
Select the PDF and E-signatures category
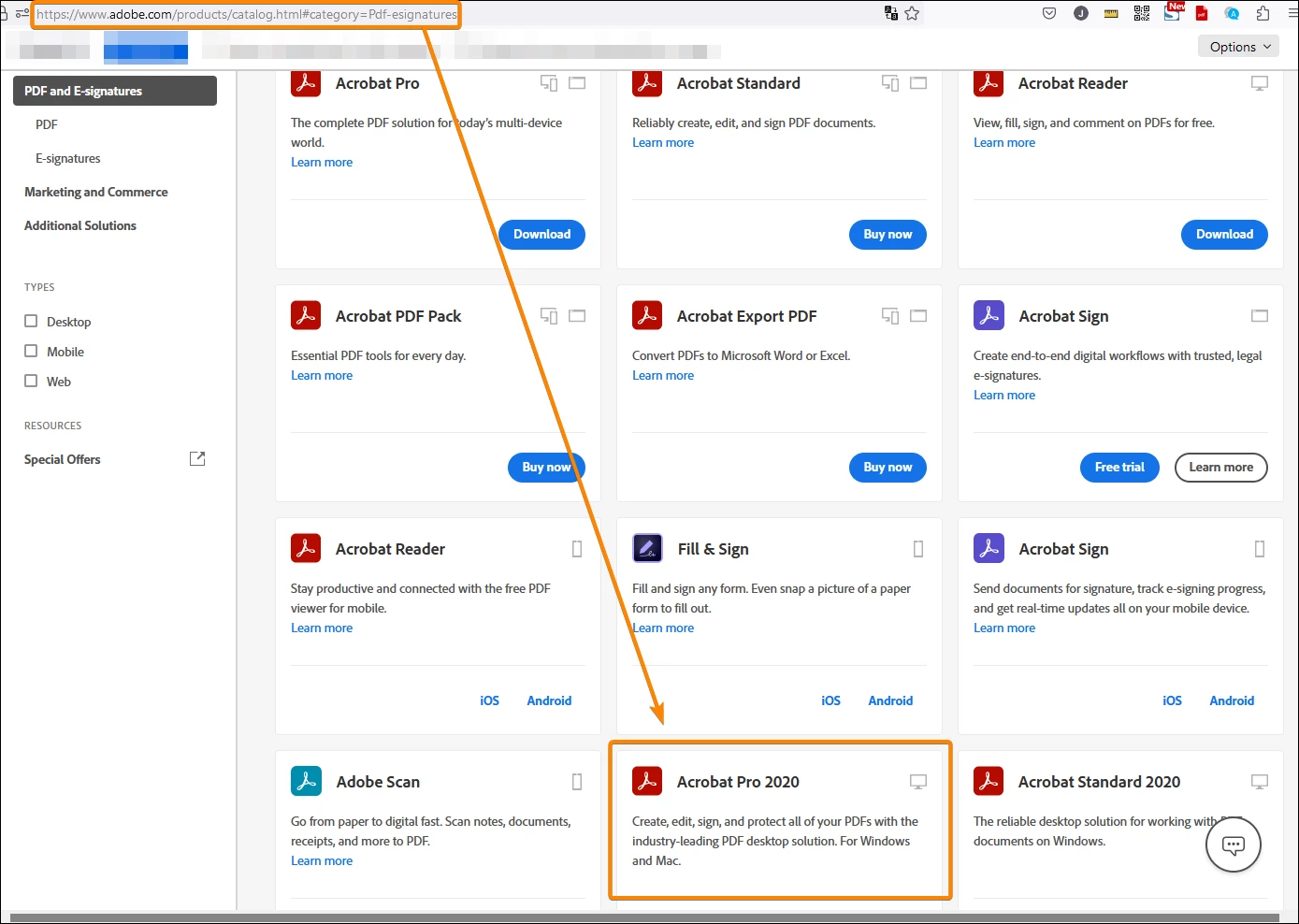click(x=115, y=91)
